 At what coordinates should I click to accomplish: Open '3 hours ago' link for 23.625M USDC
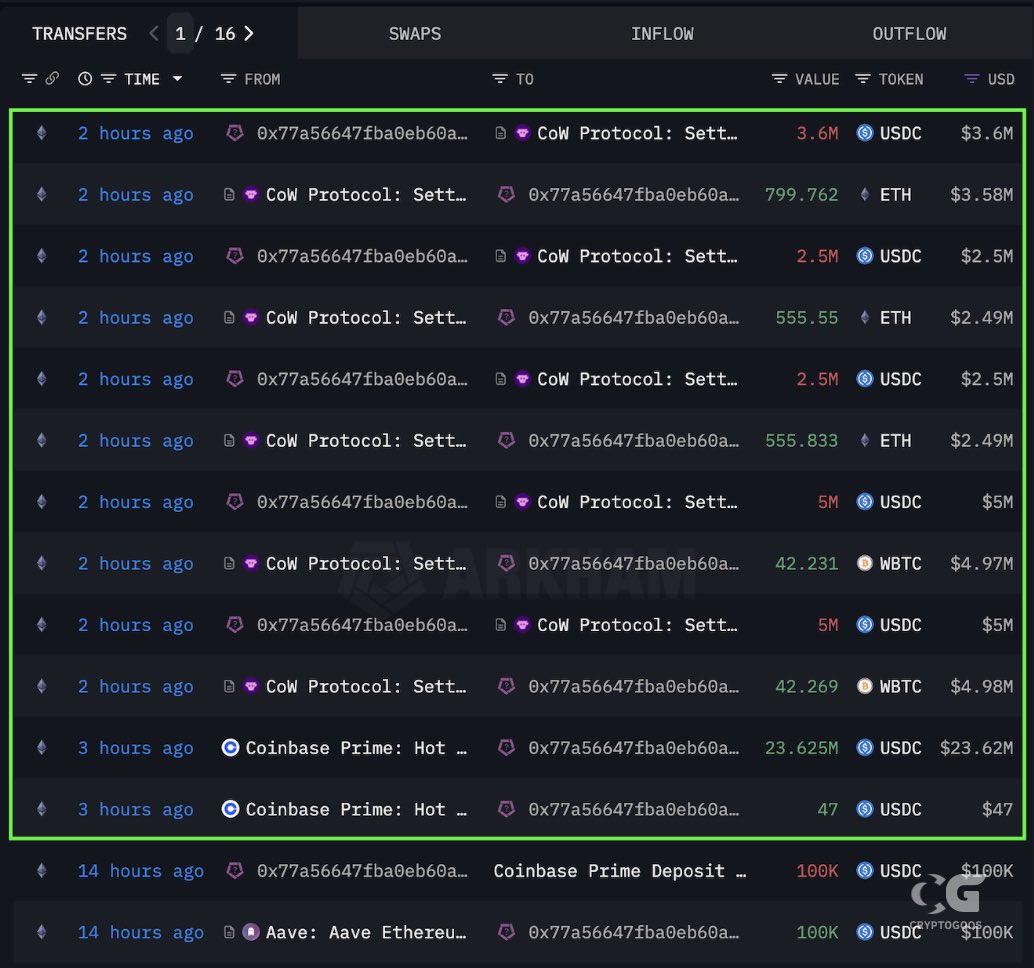click(136, 748)
